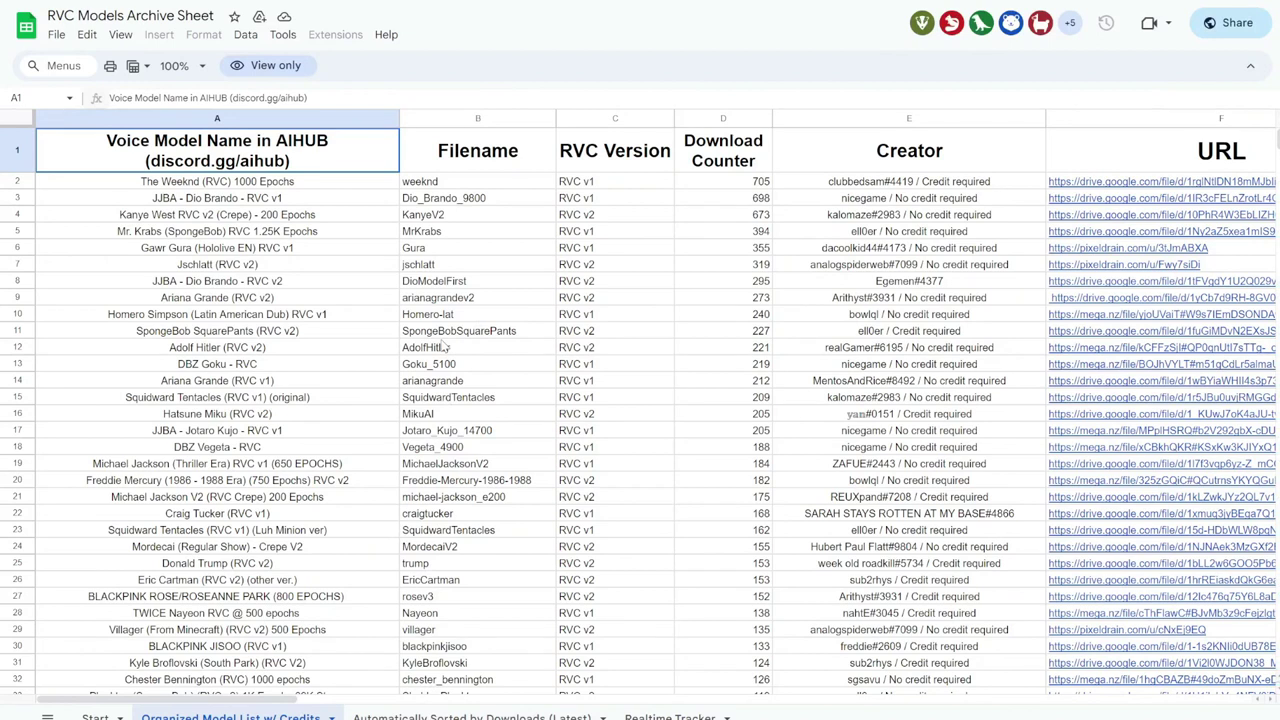Open the Meet call options dropdown arrow
This screenshot has width=1280, height=720.
point(1168,23)
